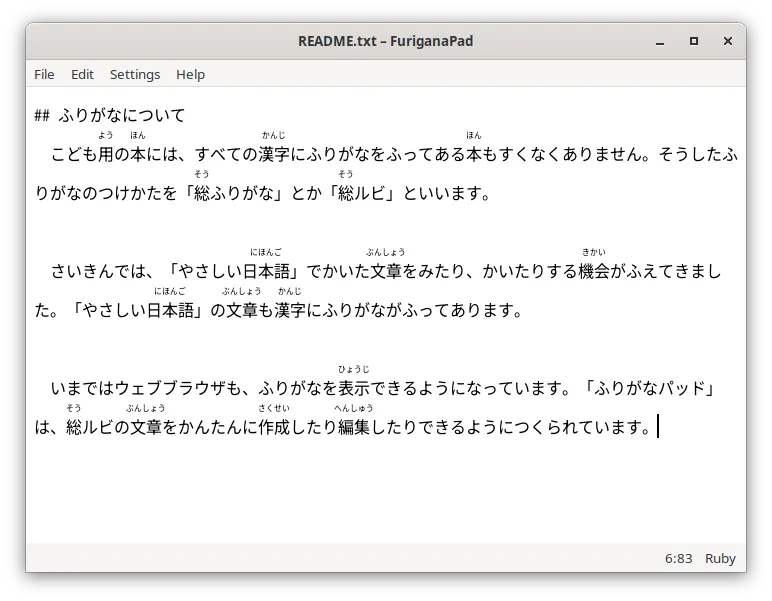Viewport: 772px width, 601px height.
Task: Click the word ウェブブラウザ
Action: tap(170, 388)
